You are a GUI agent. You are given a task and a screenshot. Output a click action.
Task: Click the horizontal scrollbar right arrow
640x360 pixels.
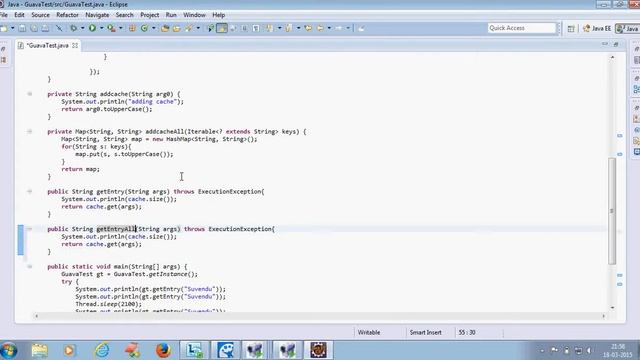pos(603,316)
